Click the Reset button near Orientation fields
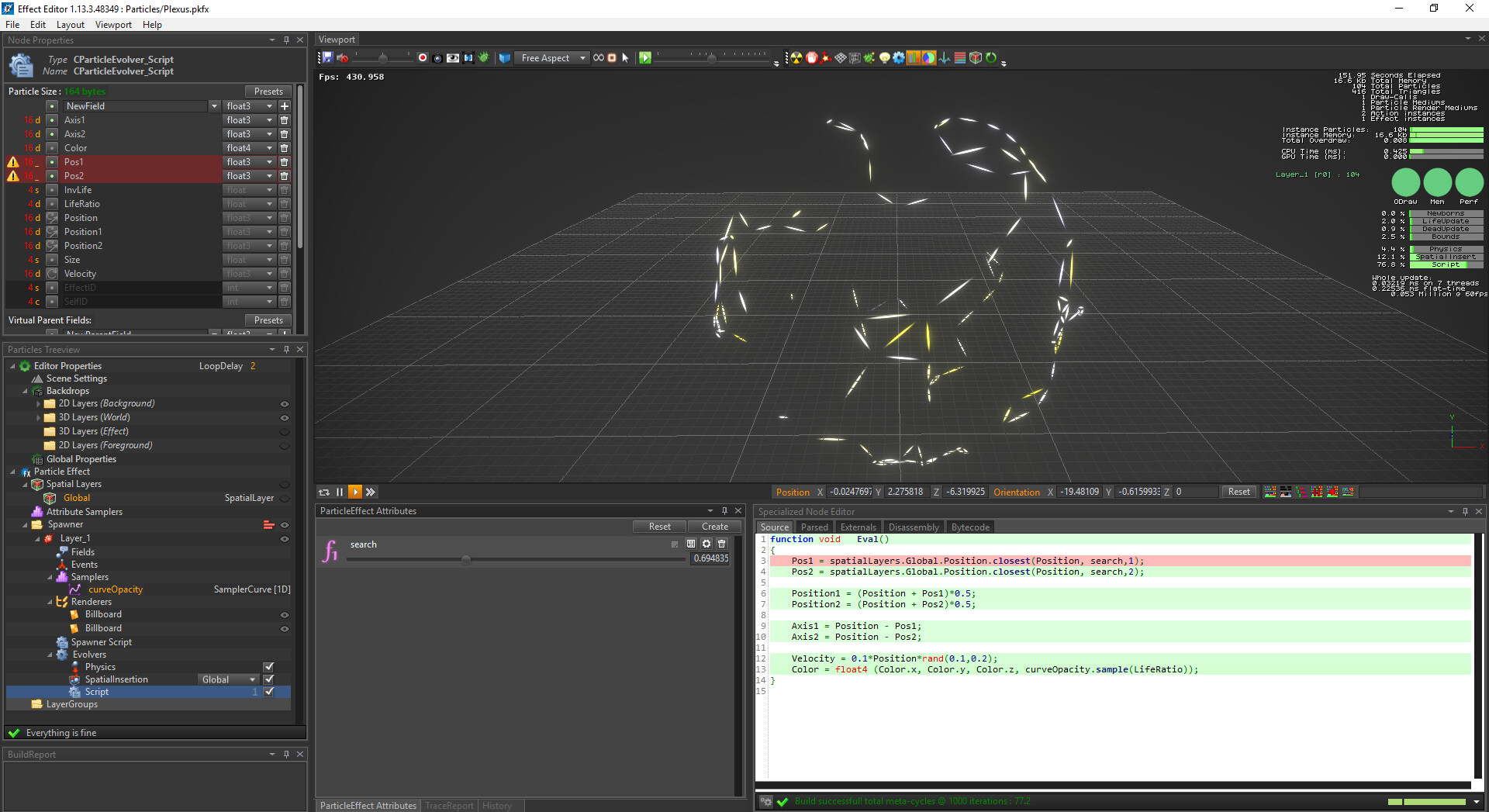The image size is (1489, 812). 1238,492
